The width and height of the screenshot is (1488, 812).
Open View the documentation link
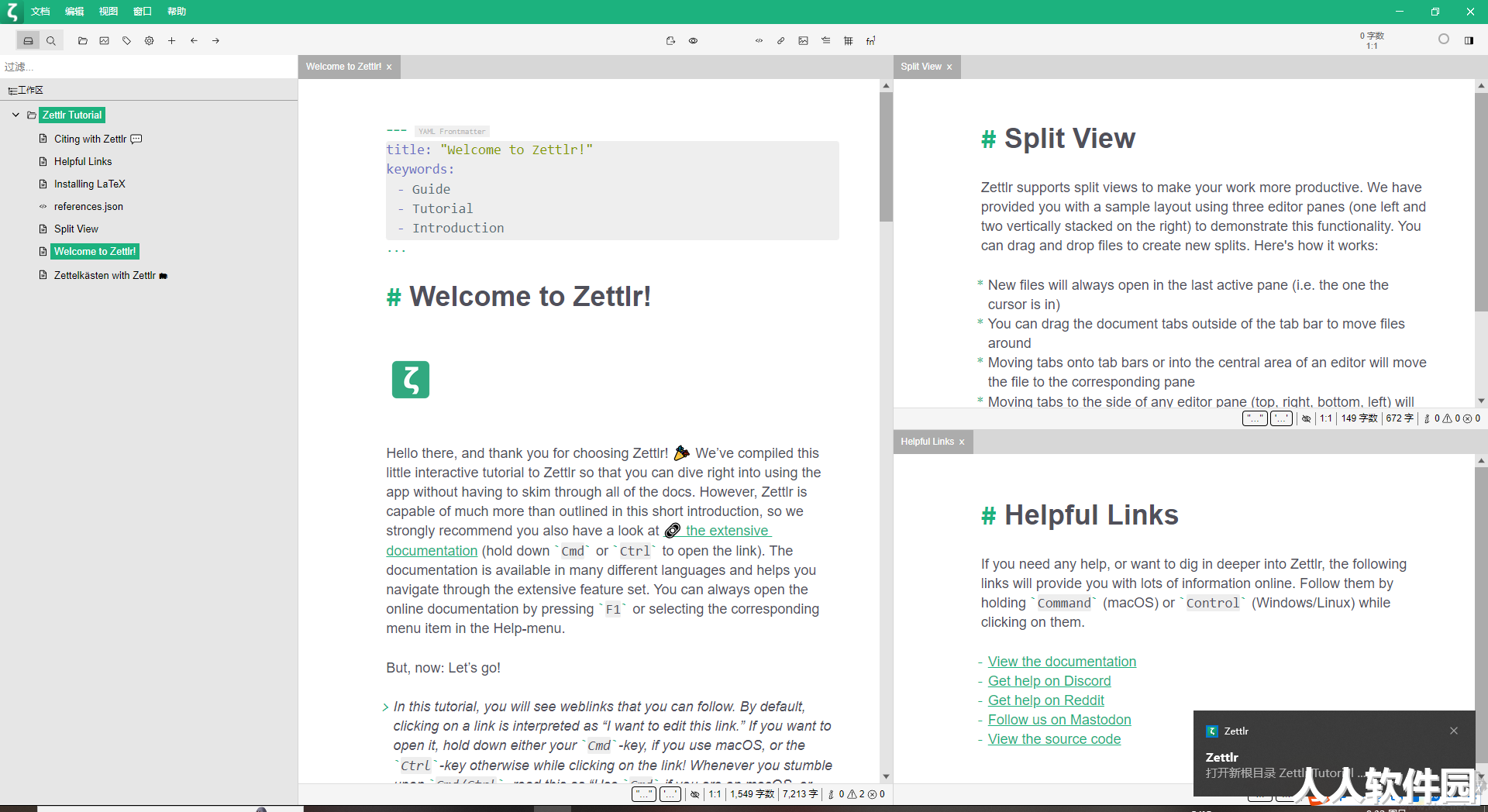tap(1062, 662)
